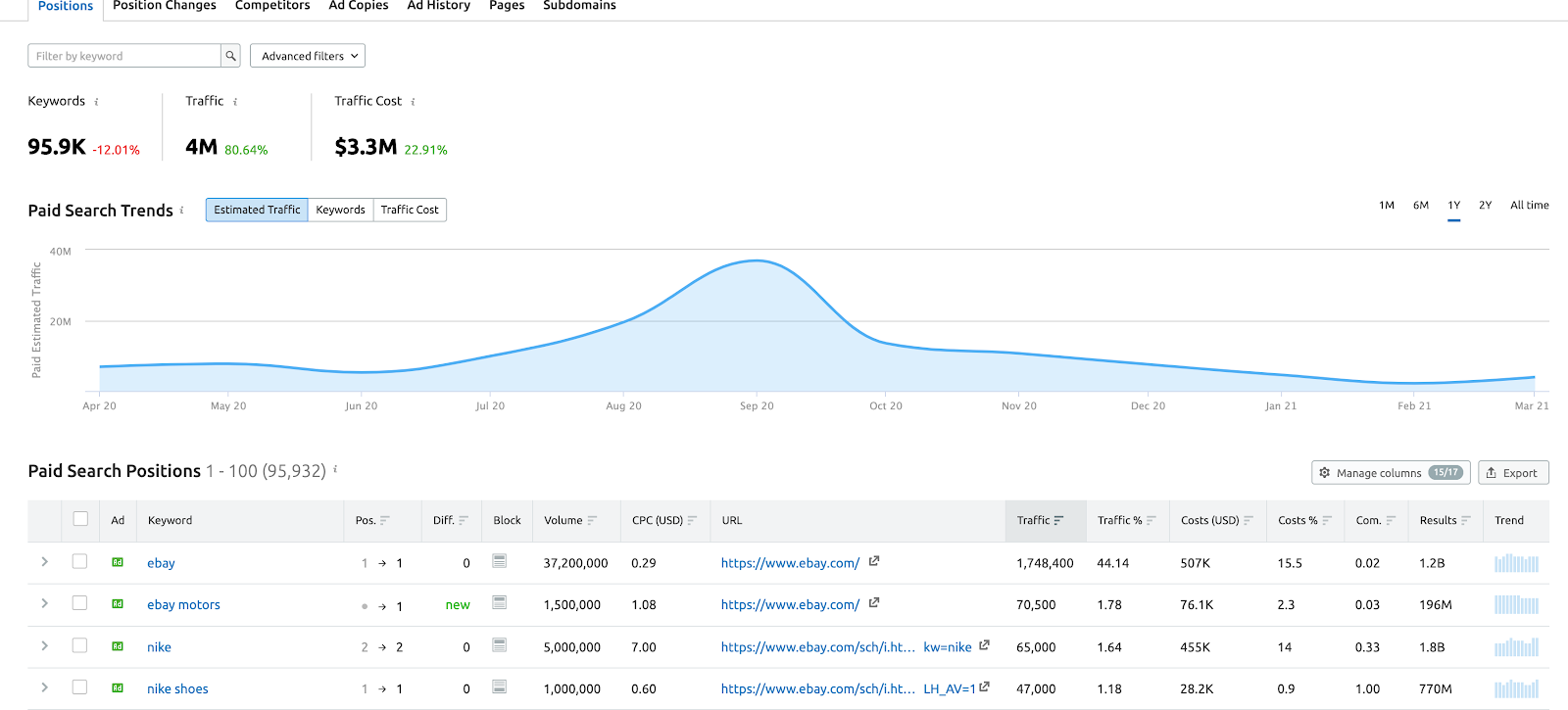
Task: Switch chart to Traffic Cost view
Action: click(x=410, y=210)
